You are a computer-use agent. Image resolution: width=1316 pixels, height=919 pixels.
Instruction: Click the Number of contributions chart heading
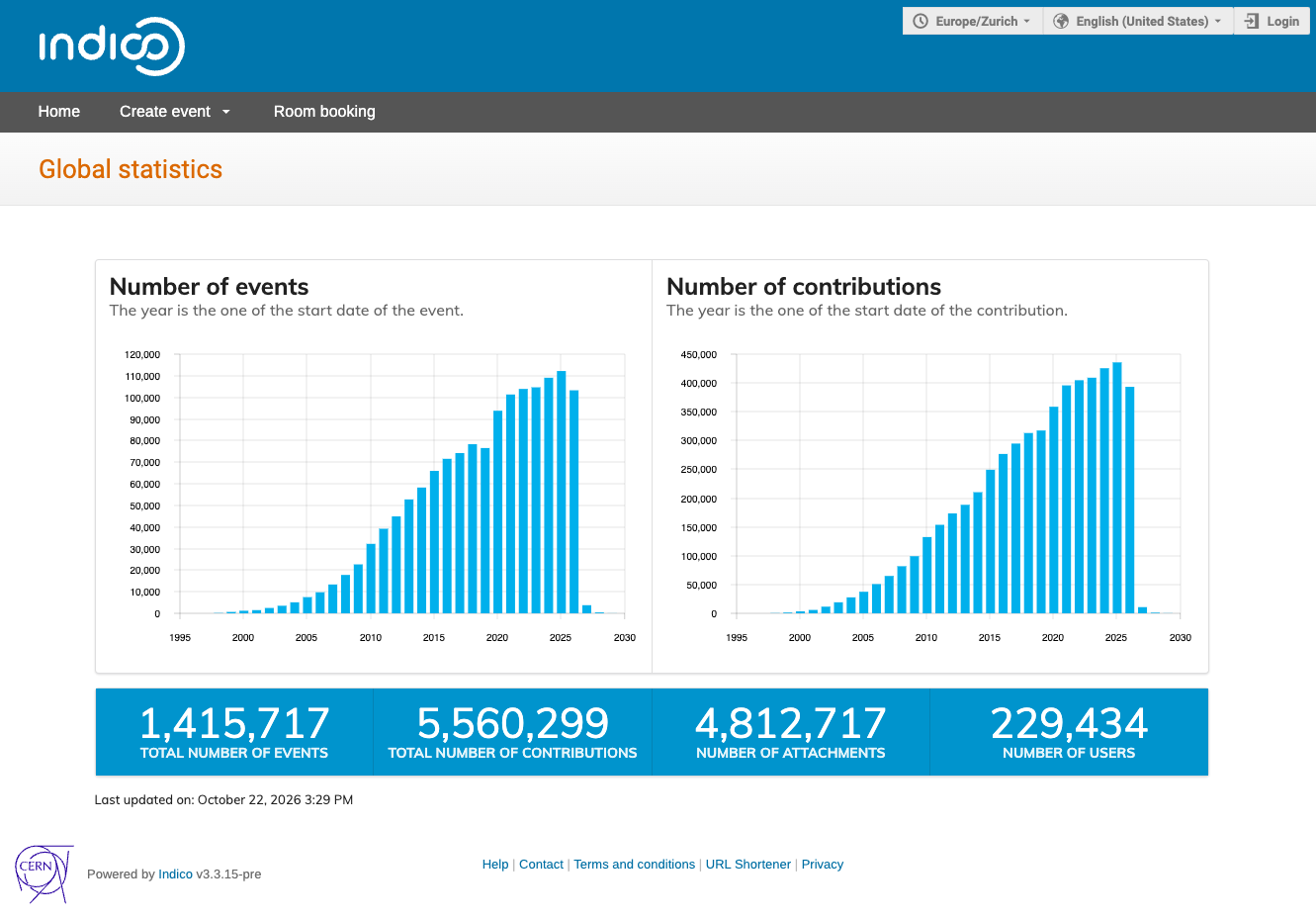point(804,287)
